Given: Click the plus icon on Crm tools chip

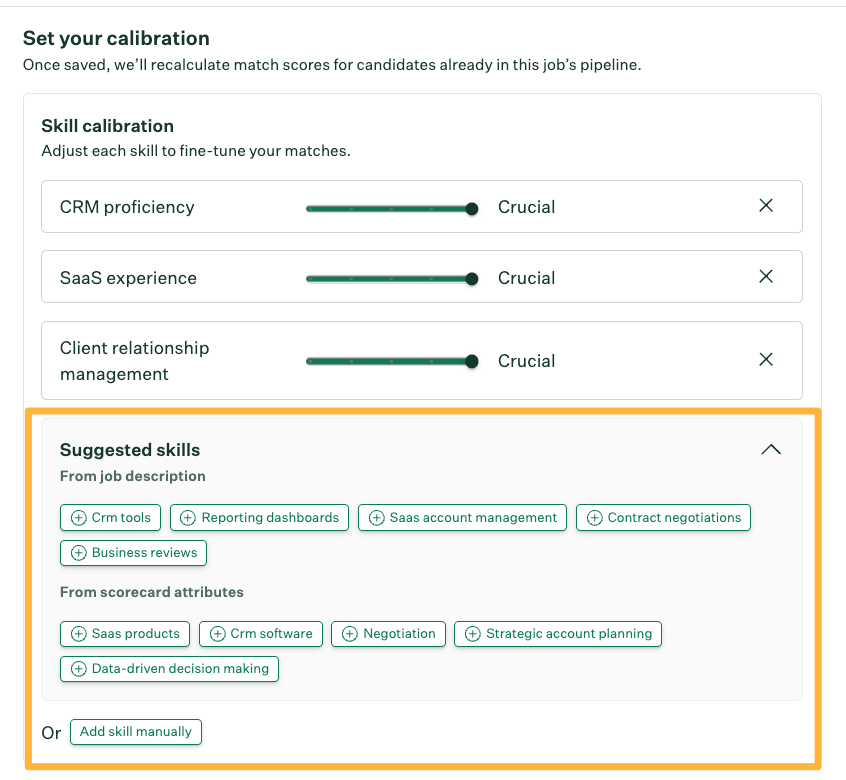Looking at the screenshot, I should click(79, 517).
